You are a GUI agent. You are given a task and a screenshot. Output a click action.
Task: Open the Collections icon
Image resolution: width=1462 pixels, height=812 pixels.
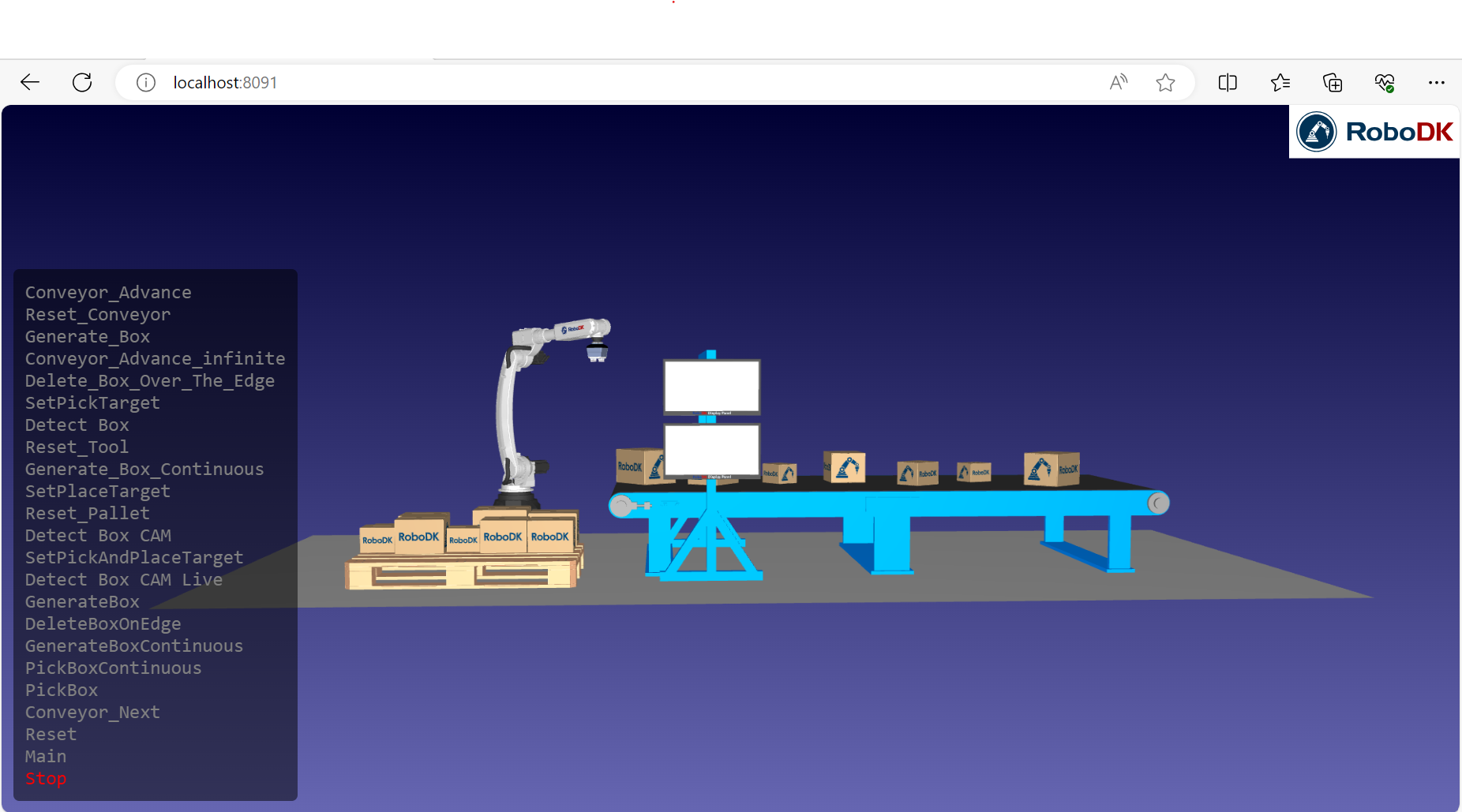pyautogui.click(x=1333, y=82)
